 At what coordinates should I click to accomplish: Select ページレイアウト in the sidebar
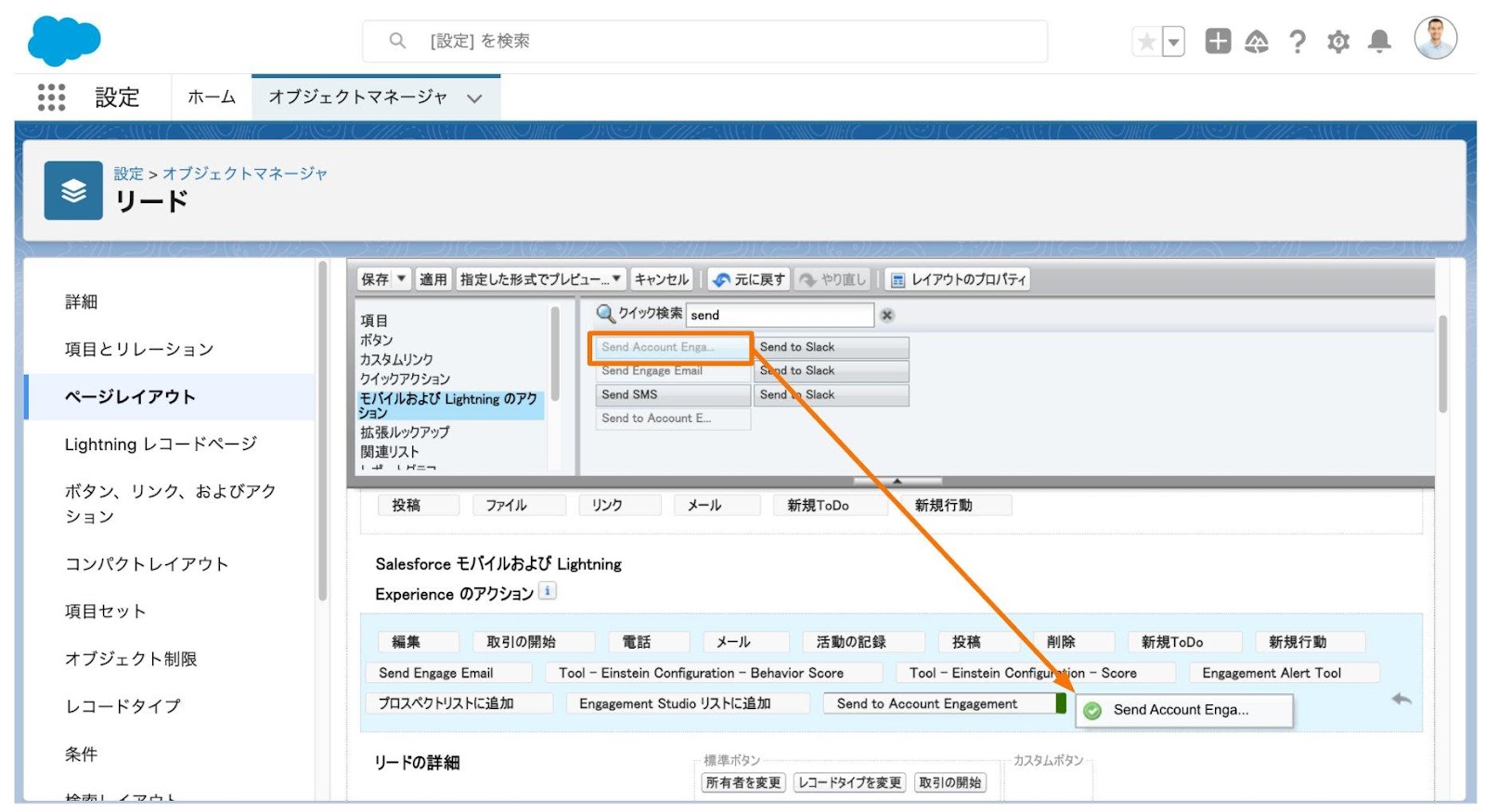point(170,396)
